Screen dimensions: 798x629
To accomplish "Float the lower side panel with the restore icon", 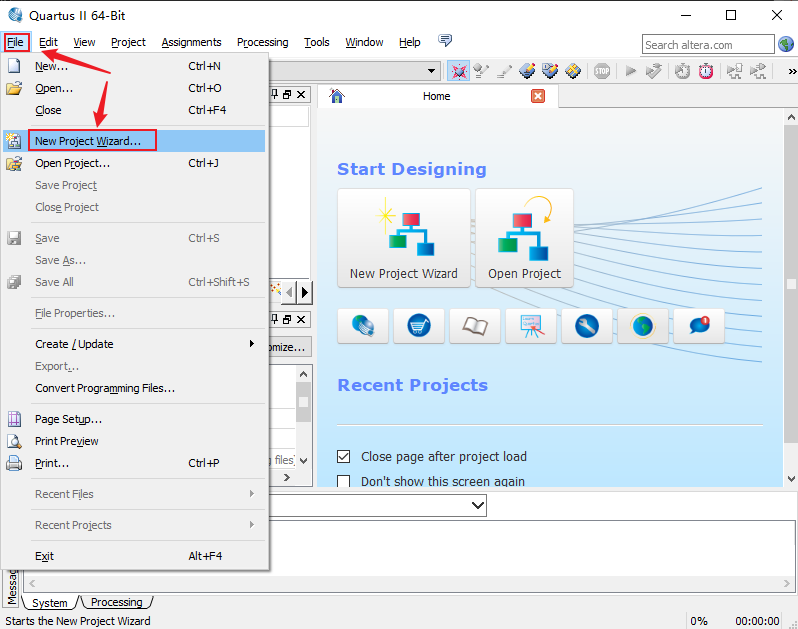I will coord(287,320).
